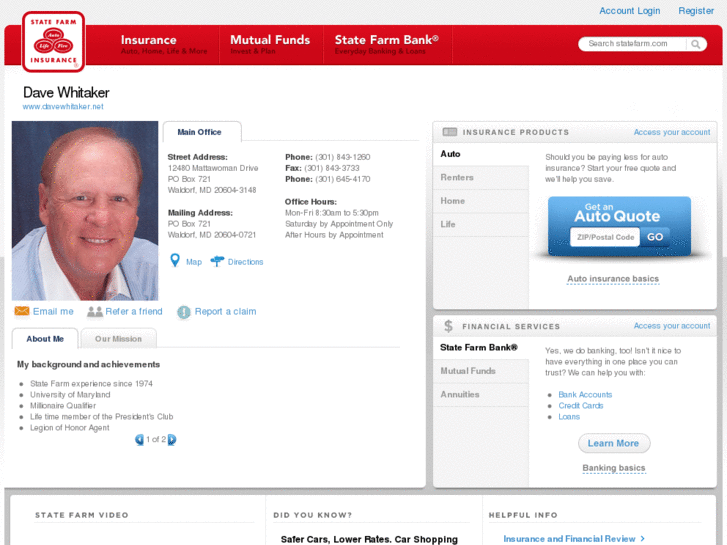Click the GO button for auto quote

(x=655, y=237)
